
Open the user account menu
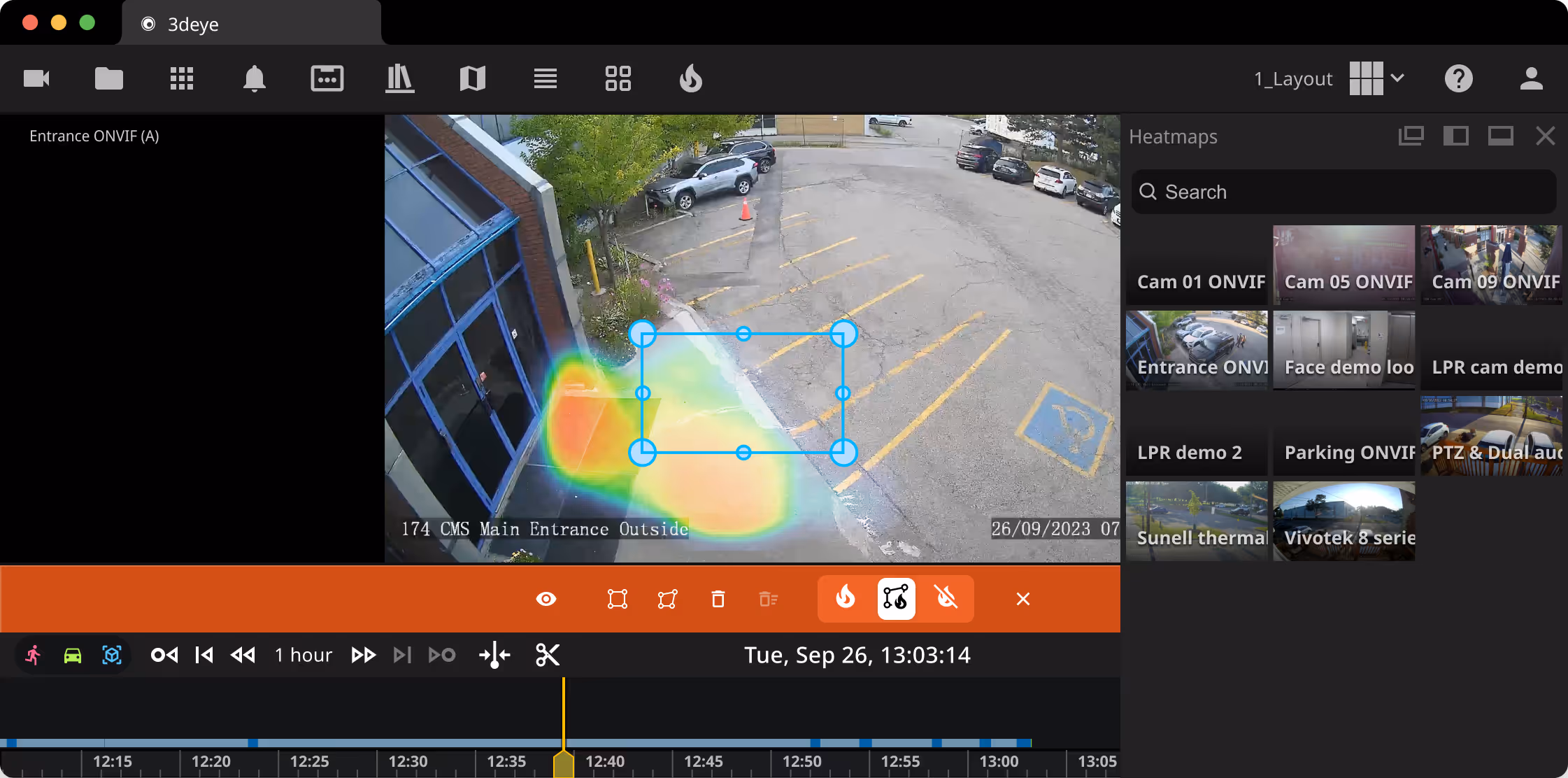coord(1531,78)
